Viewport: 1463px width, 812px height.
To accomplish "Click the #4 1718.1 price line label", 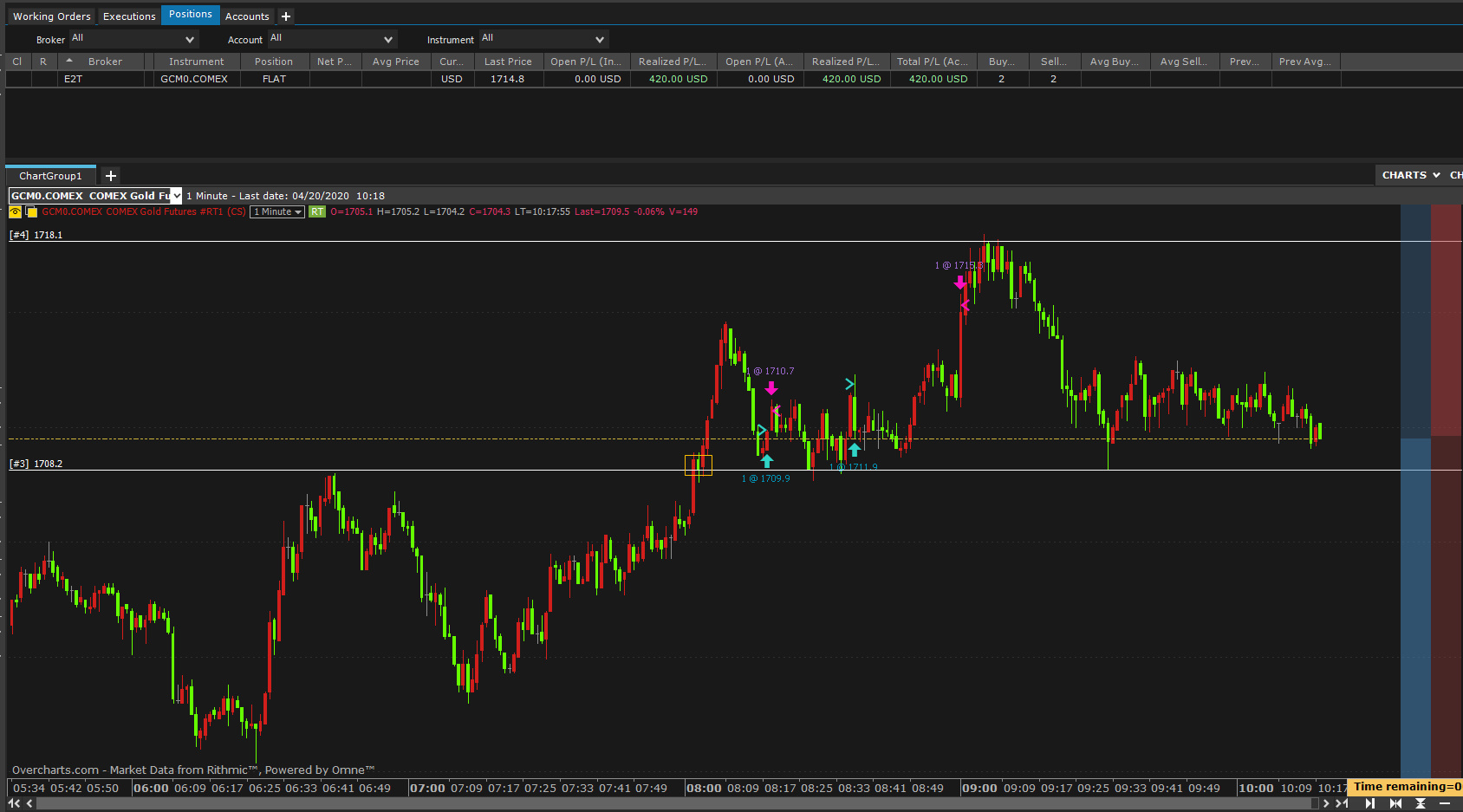I will 36,235.
